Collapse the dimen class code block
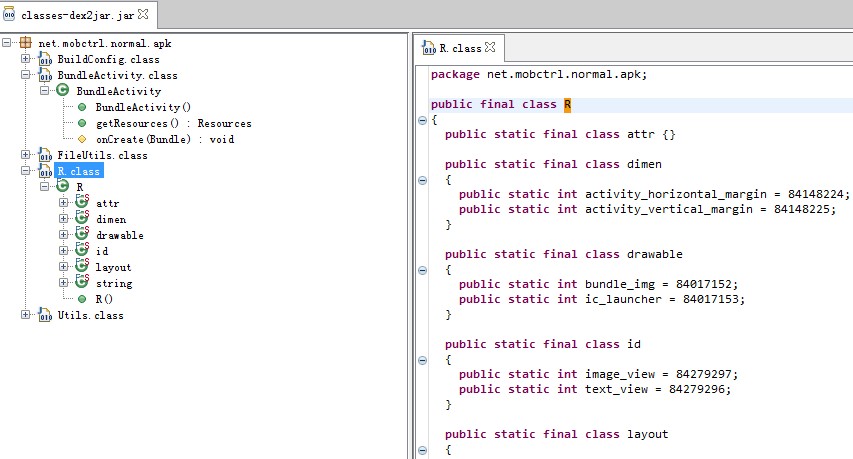The width and height of the screenshot is (853, 459). point(422,180)
